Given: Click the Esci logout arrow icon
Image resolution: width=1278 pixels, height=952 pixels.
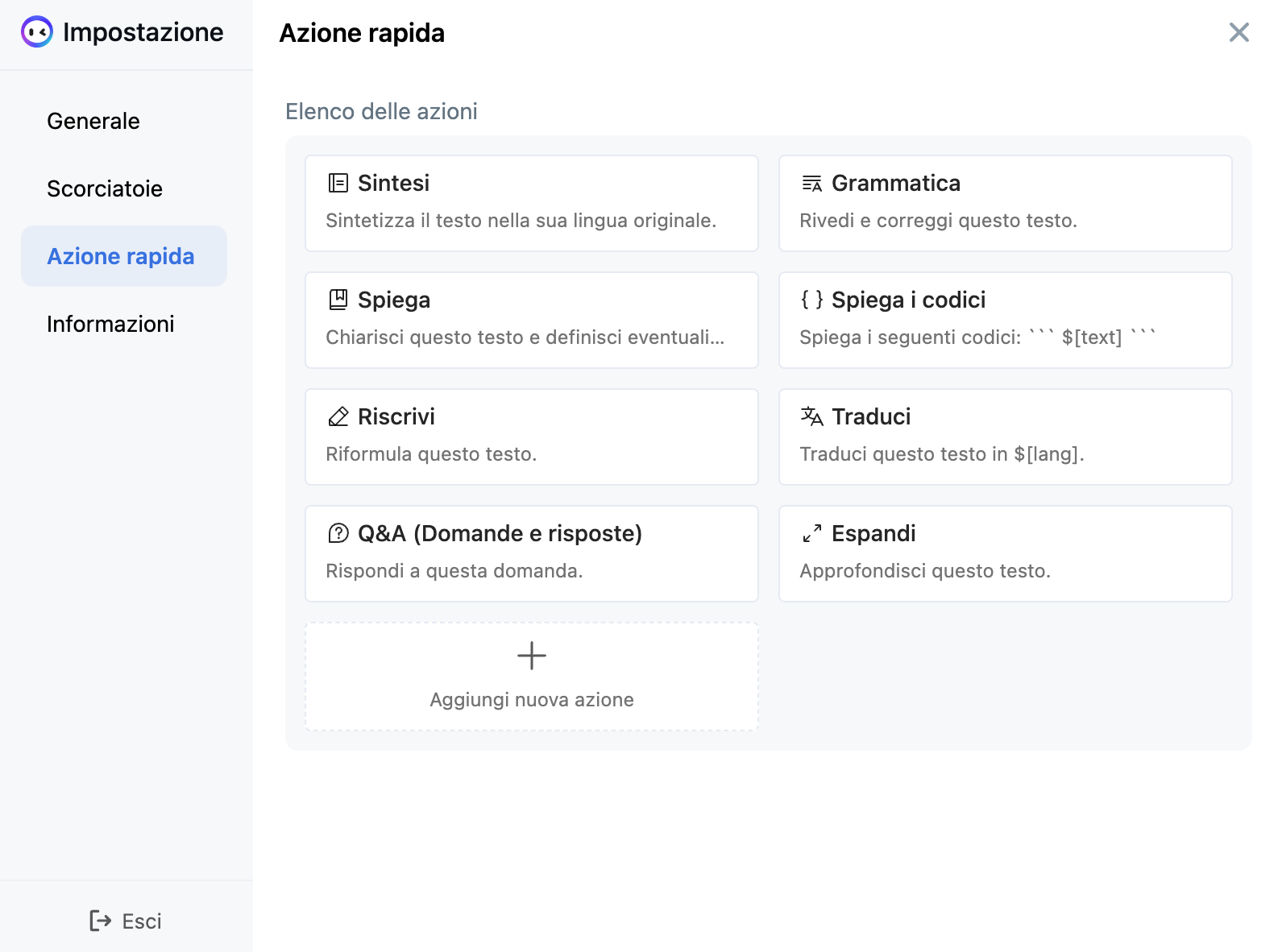Looking at the screenshot, I should [101, 921].
